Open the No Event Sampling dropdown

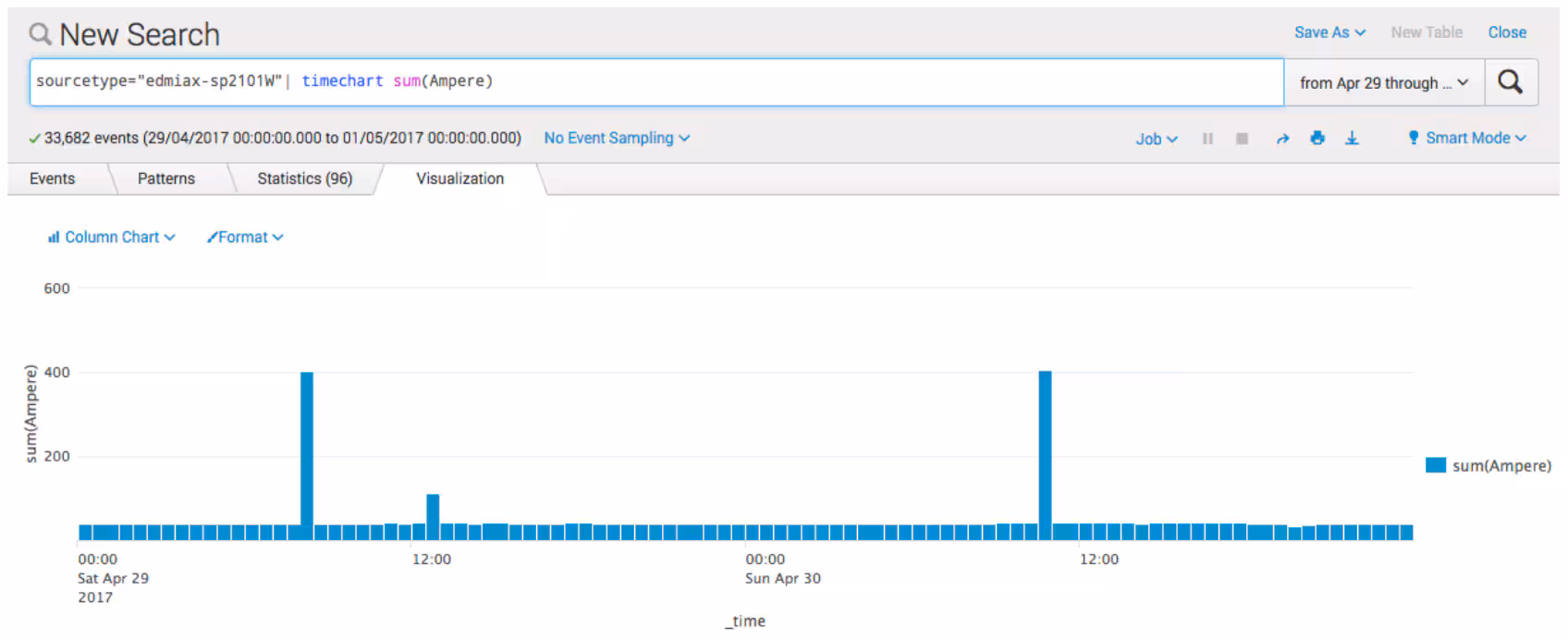[x=616, y=138]
